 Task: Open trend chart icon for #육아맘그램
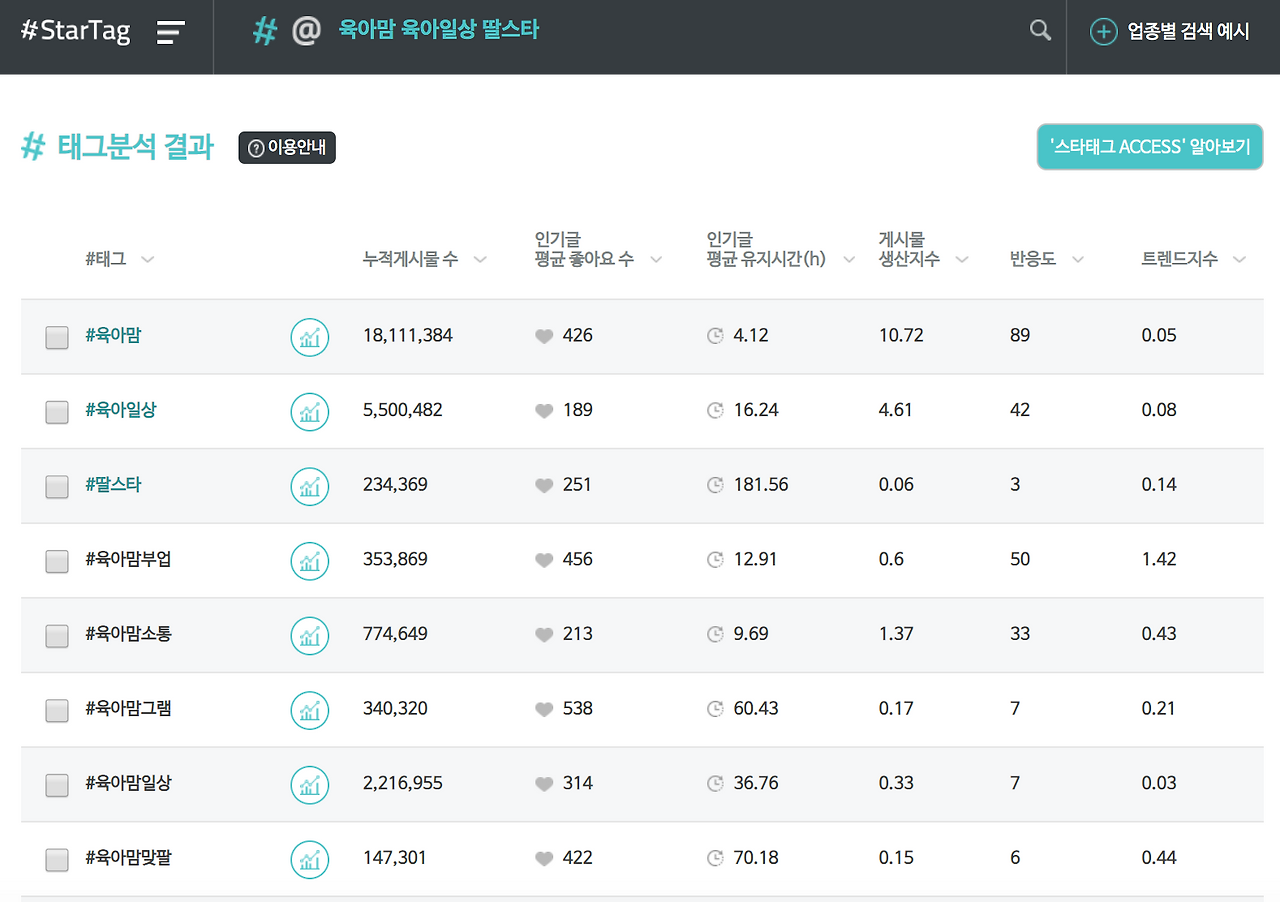tap(310, 710)
